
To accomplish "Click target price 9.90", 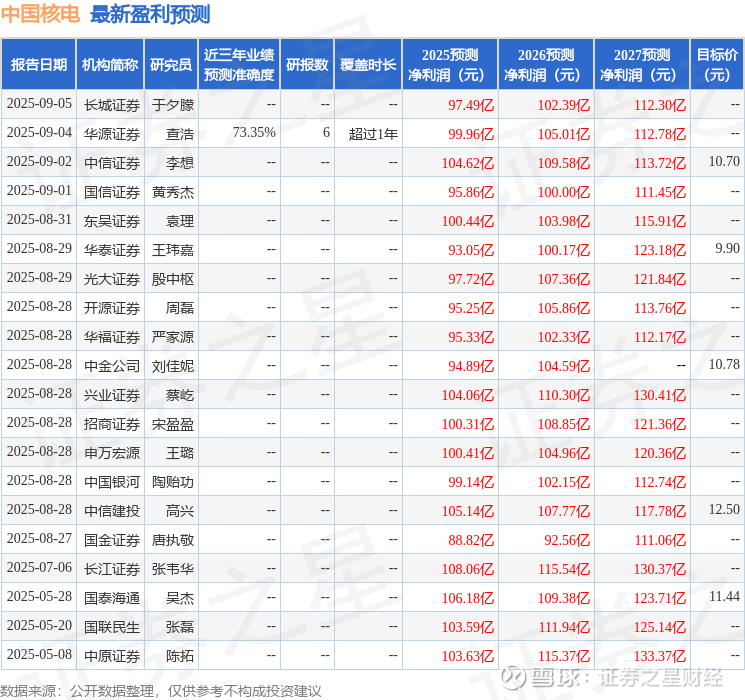I will pyautogui.click(x=727, y=249).
